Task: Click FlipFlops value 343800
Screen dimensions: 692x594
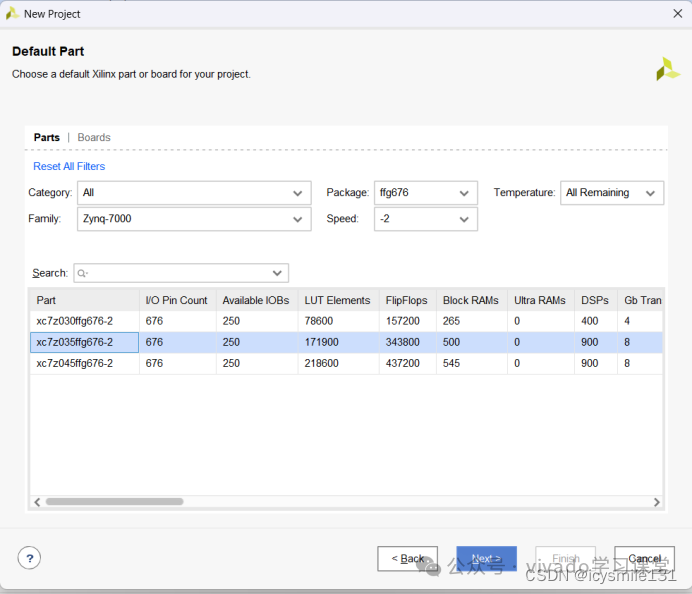Action: 402,342
